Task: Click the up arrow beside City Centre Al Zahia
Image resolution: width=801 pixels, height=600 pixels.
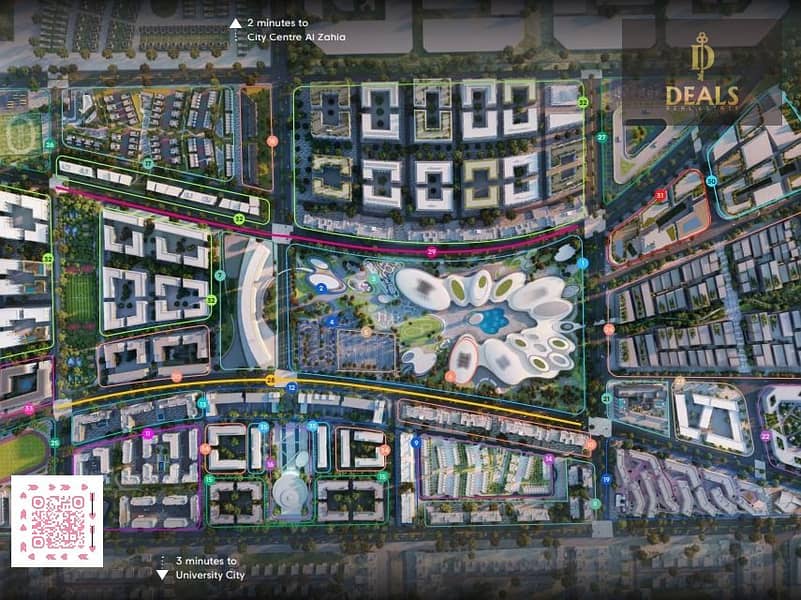Action: (235, 22)
